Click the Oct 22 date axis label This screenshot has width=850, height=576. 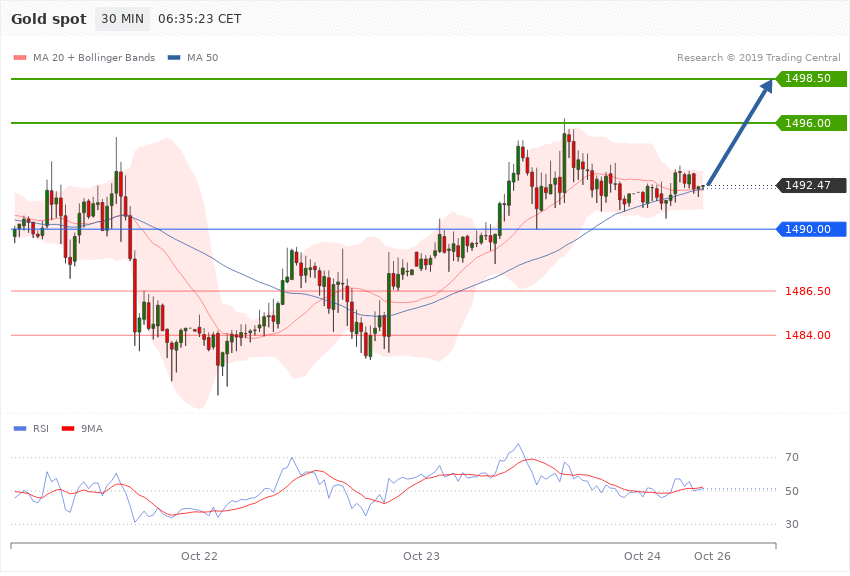pyautogui.click(x=199, y=556)
